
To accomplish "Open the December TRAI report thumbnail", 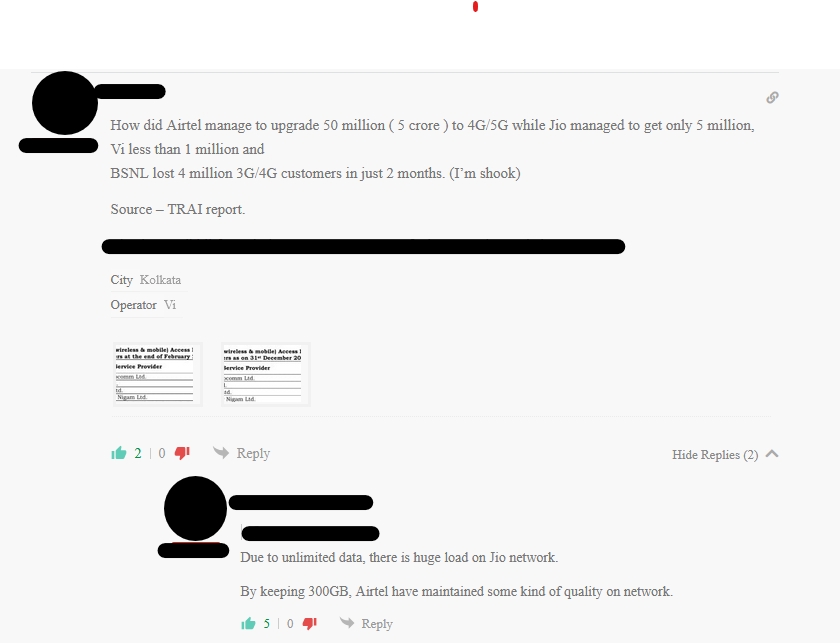I will (266, 375).
